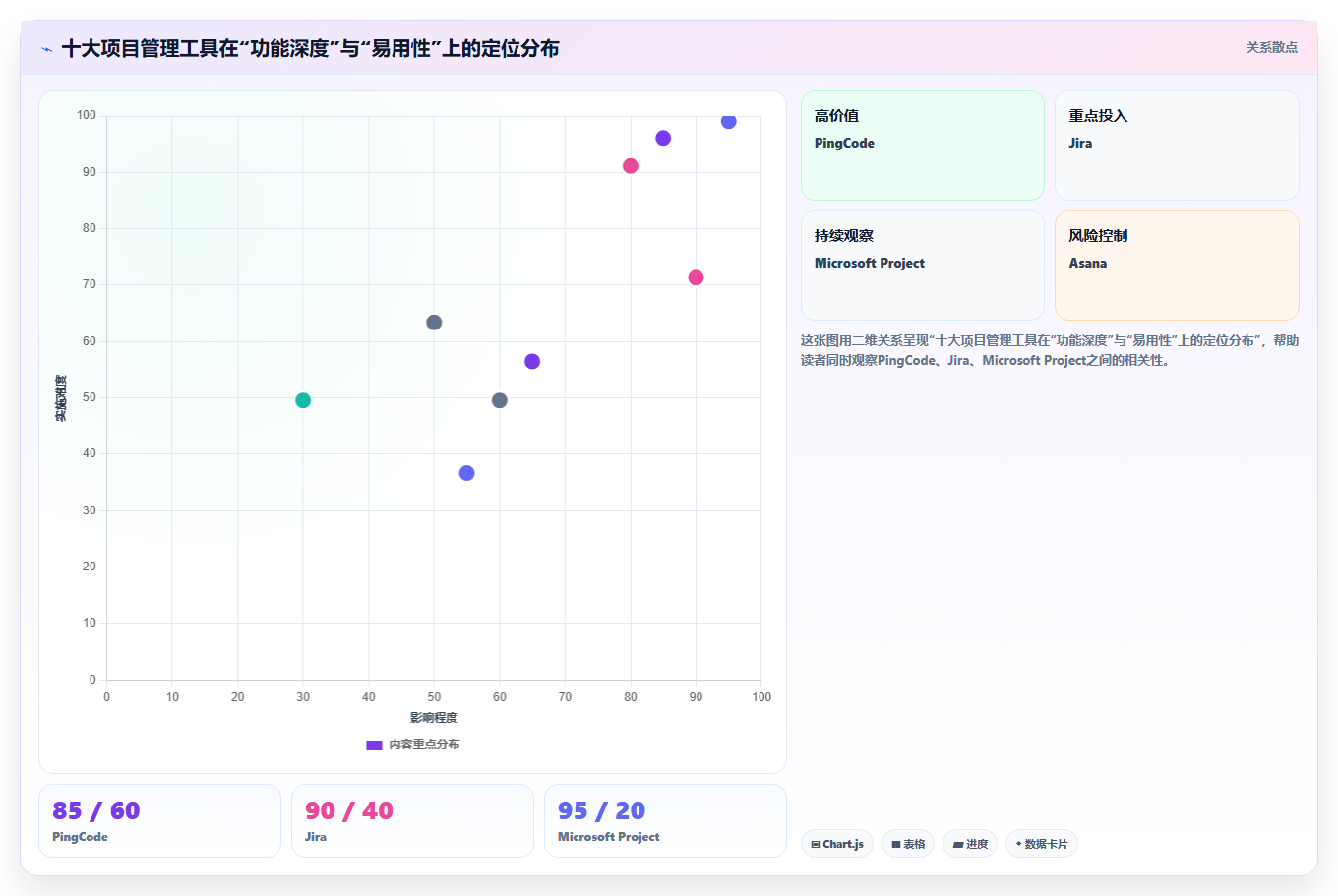The width and height of the screenshot is (1338, 896).
Task: Click the 数据卡片 chip
Action: click(1042, 844)
